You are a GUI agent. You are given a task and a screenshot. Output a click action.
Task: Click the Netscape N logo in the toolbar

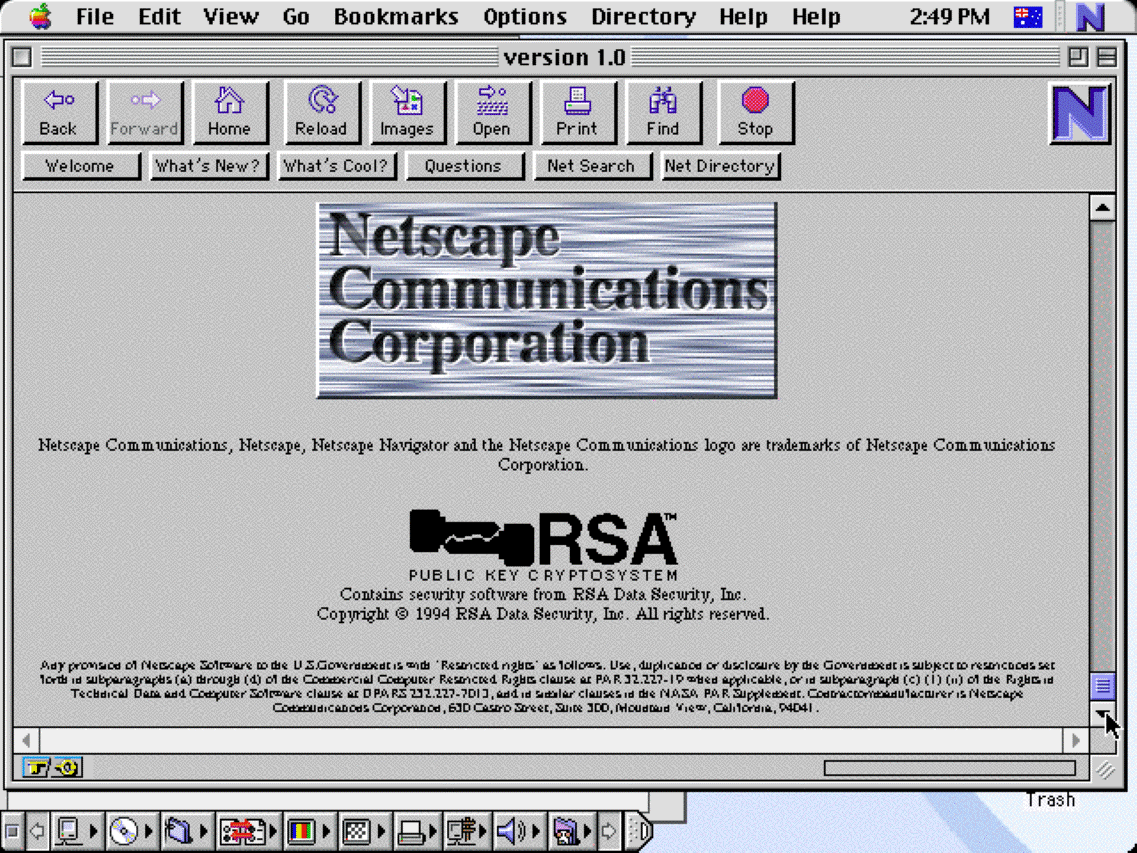point(1080,113)
